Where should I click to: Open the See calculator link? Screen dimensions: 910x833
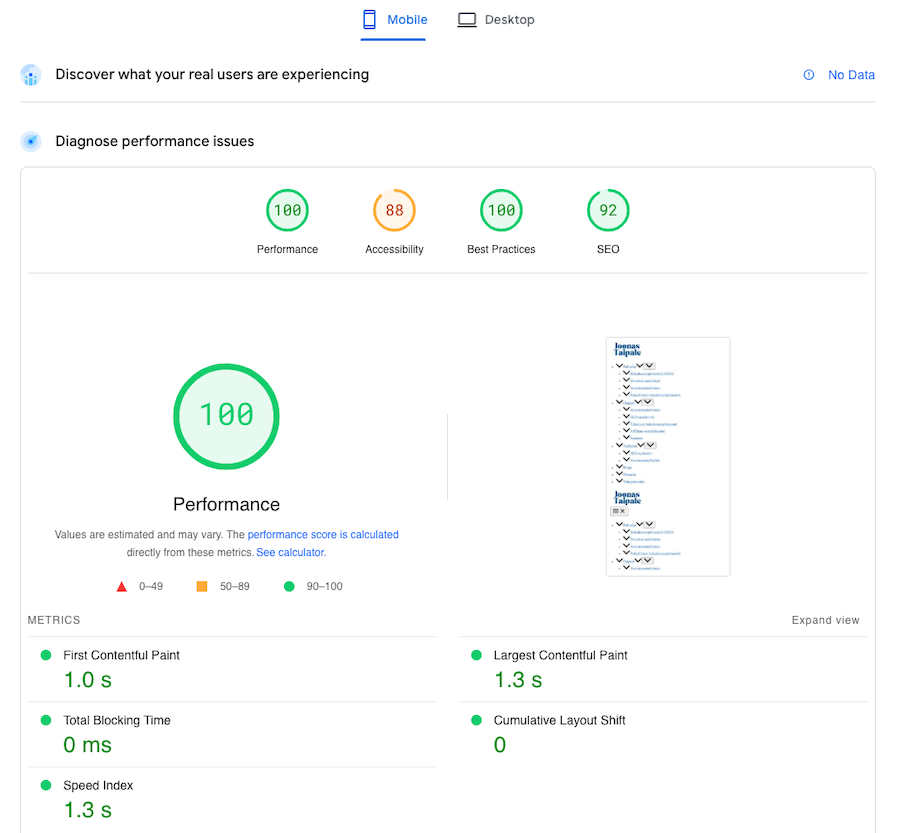tap(290, 552)
